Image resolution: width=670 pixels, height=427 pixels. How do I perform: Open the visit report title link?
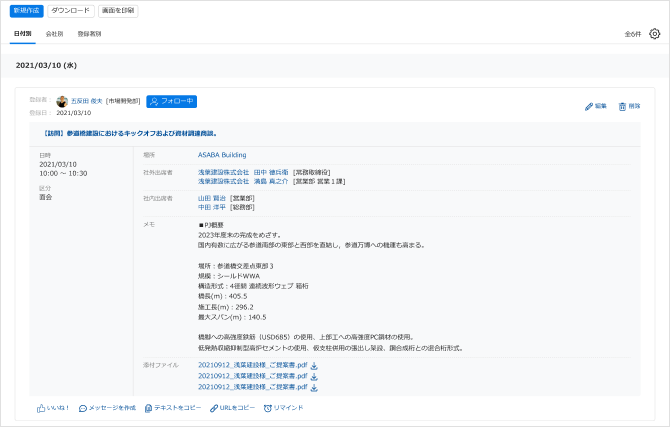coord(130,132)
